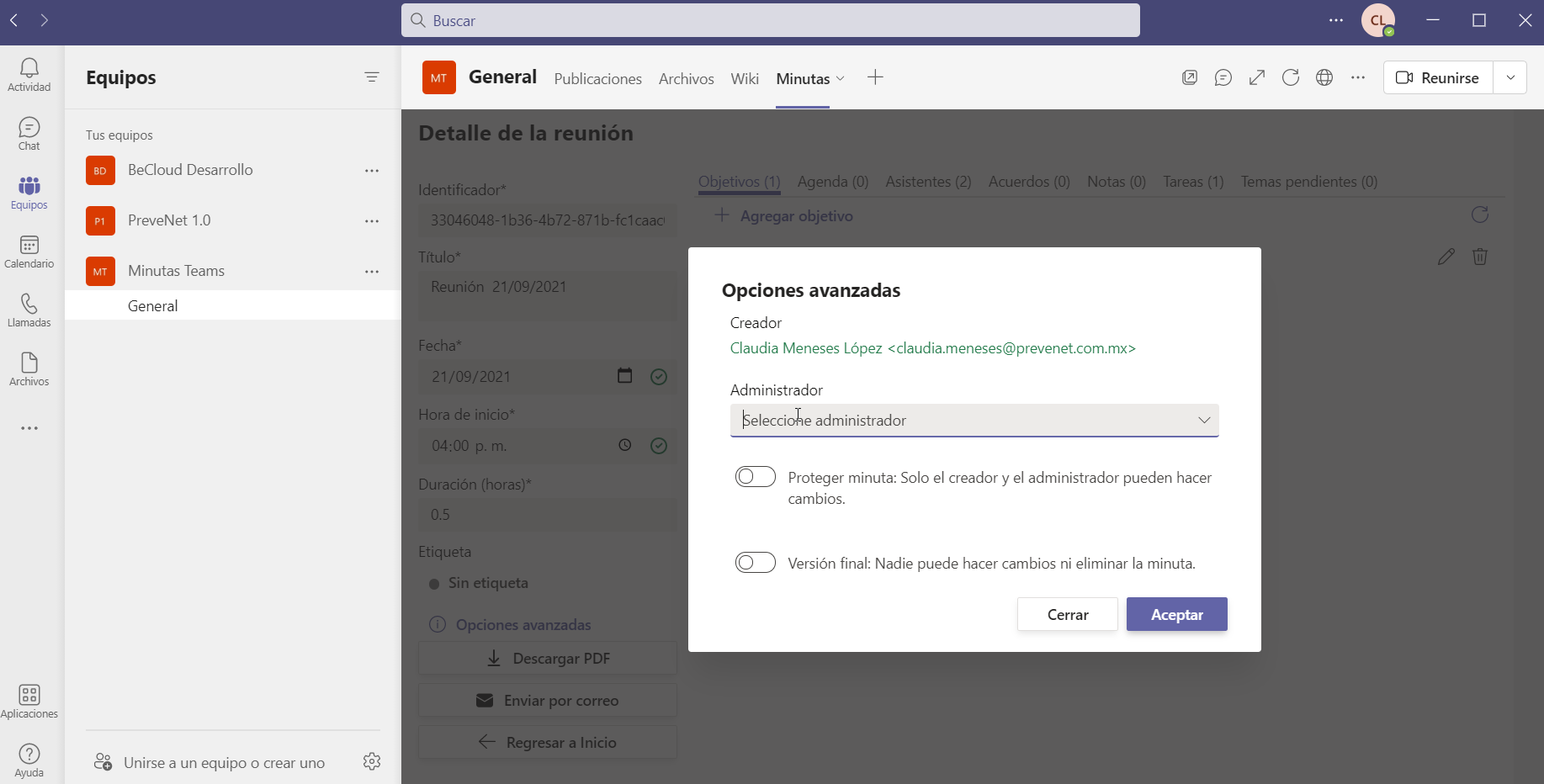The height and width of the screenshot is (784, 1544).
Task: Refresh the objectives list icon
Action: [1480, 215]
